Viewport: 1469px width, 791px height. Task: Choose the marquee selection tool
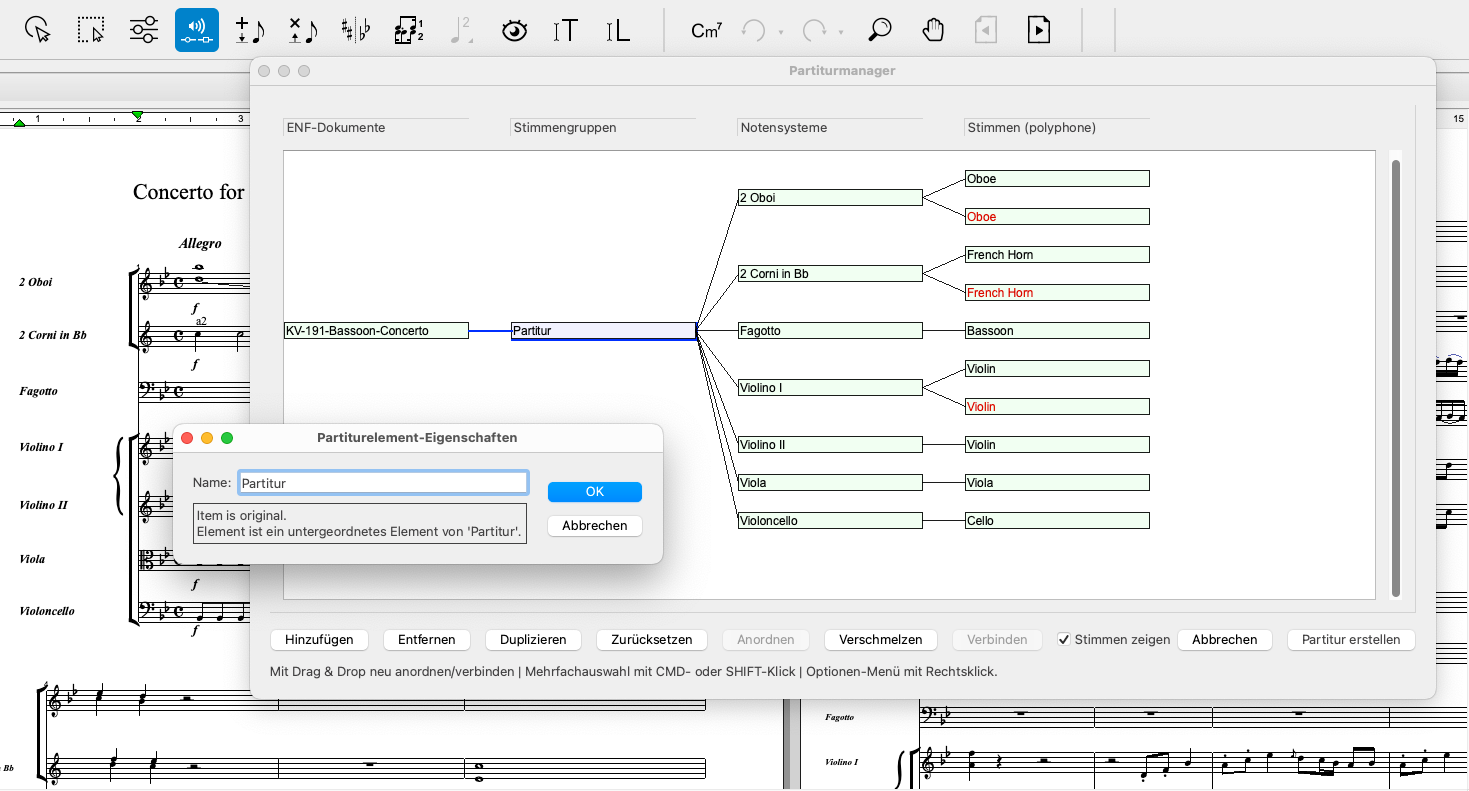[x=91, y=30]
